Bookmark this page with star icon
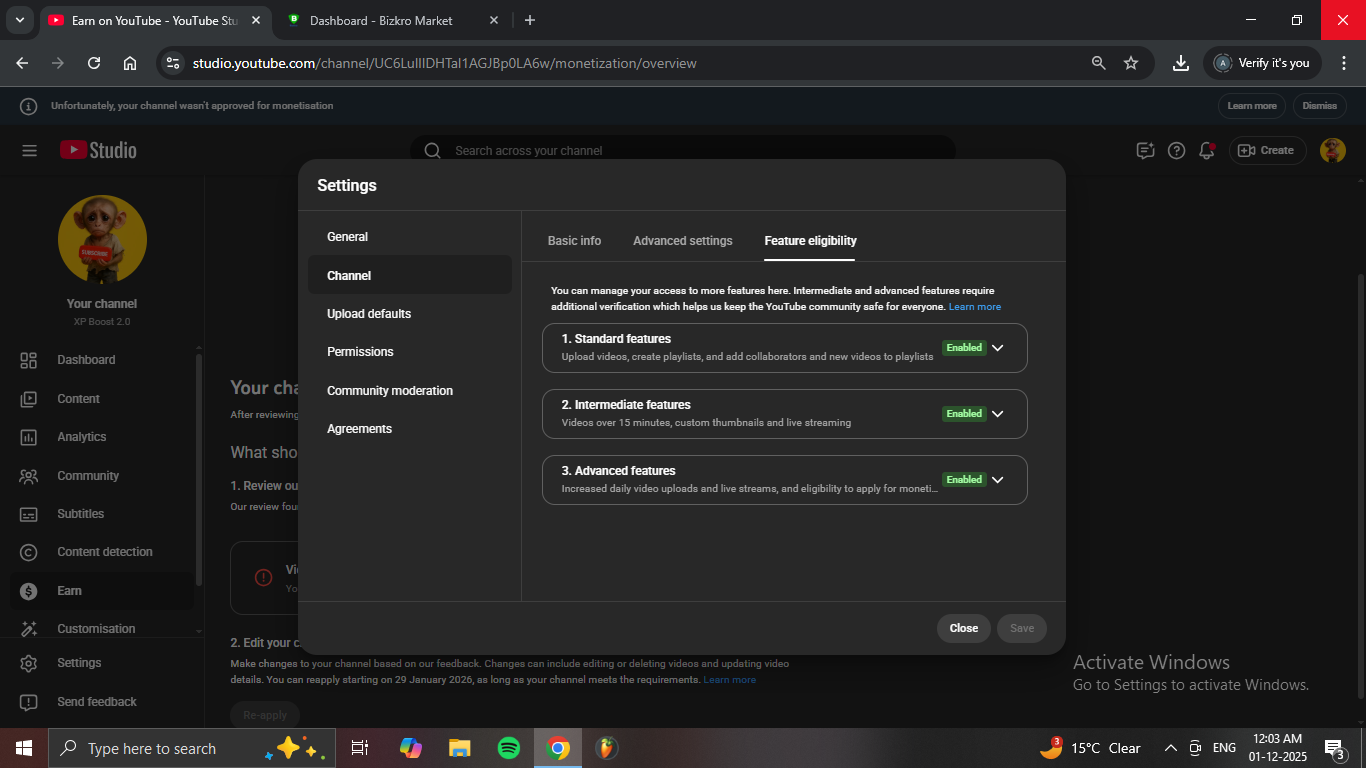Viewport: 1366px width, 768px height. (1131, 63)
